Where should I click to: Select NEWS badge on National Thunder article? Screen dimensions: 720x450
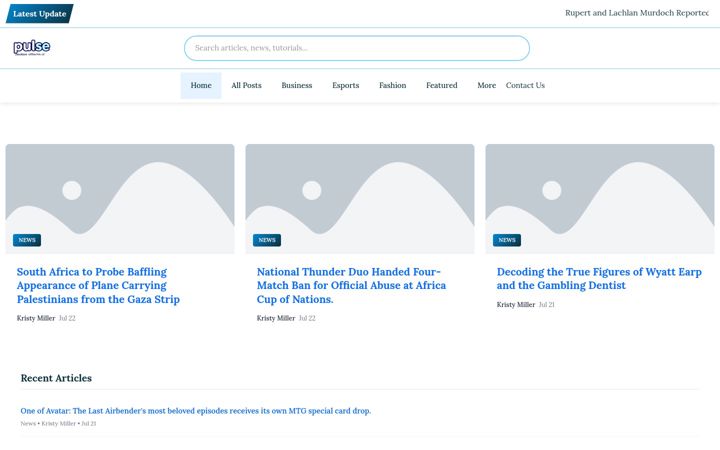[x=267, y=240]
